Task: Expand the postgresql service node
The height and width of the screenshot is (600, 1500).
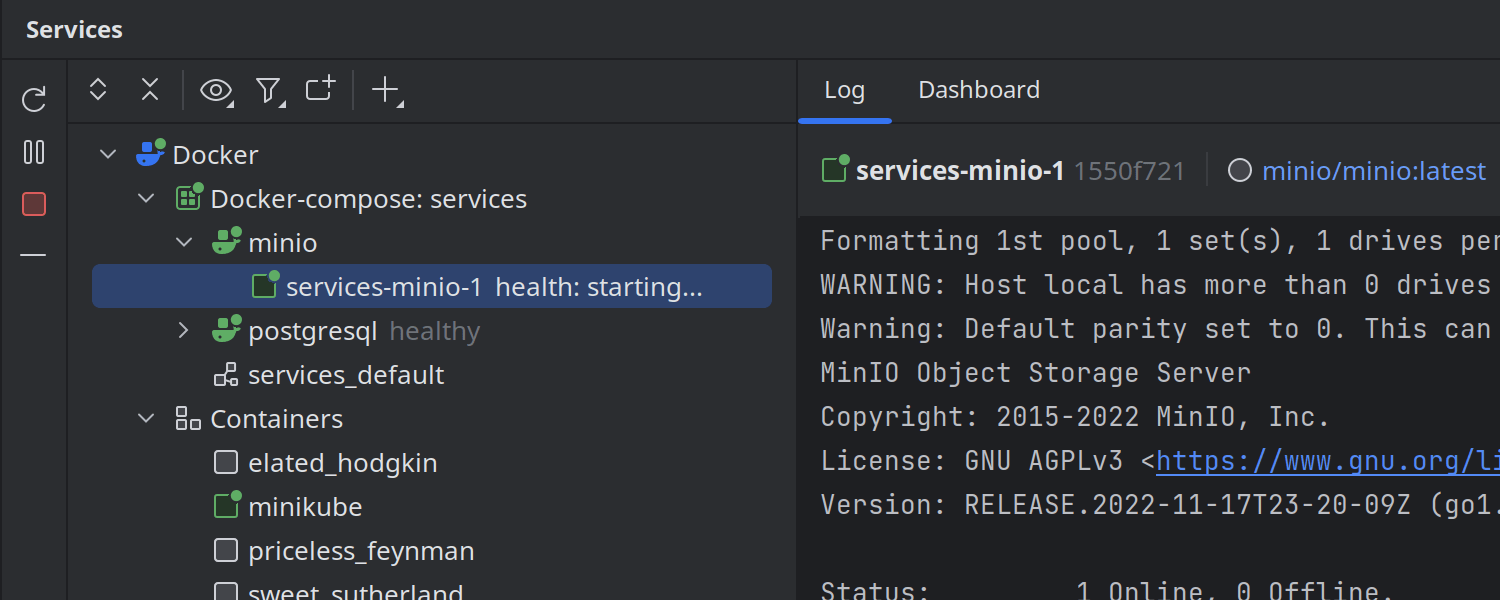Action: pos(184,330)
